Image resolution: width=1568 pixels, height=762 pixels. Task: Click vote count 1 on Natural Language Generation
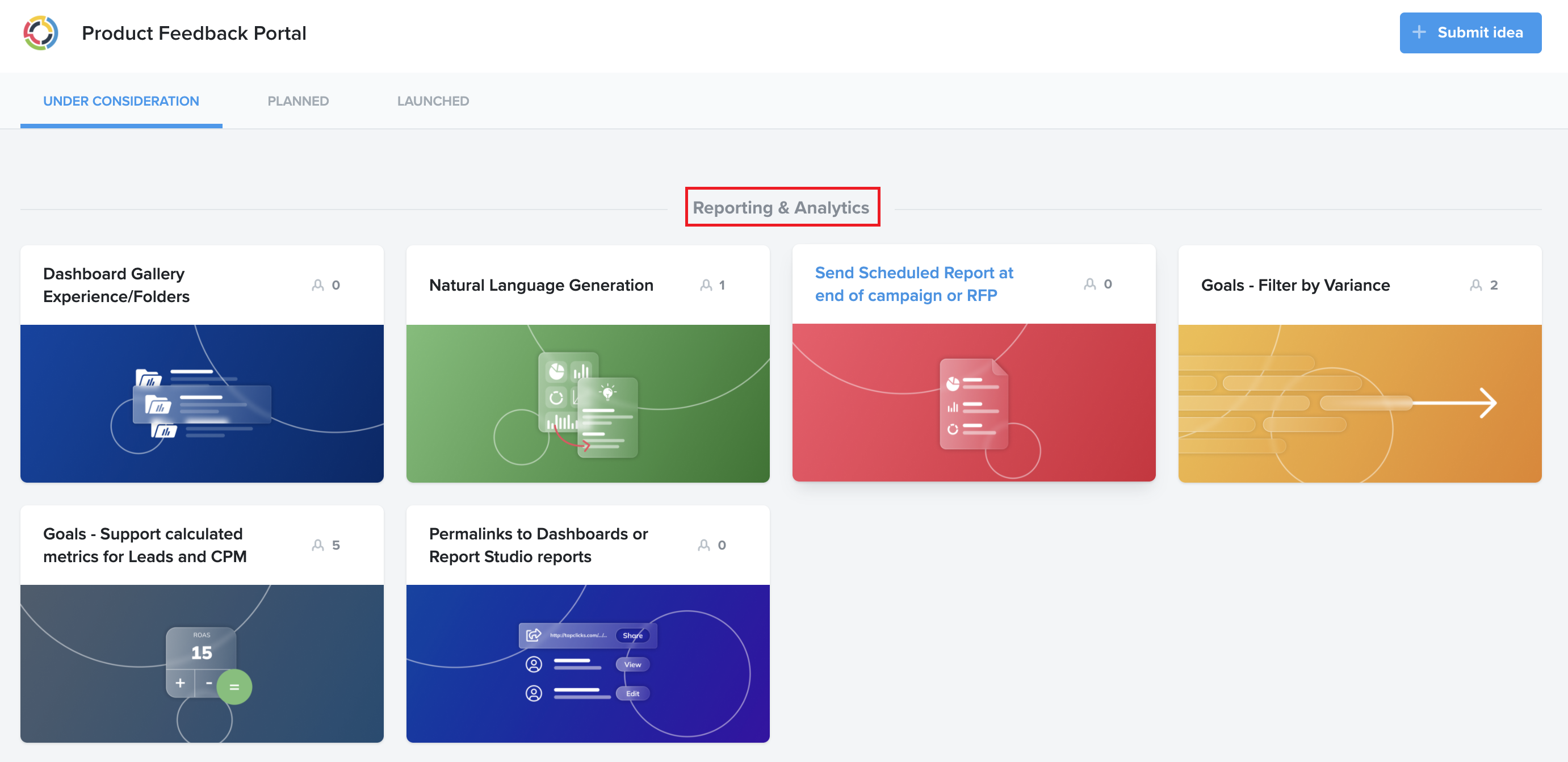(722, 285)
